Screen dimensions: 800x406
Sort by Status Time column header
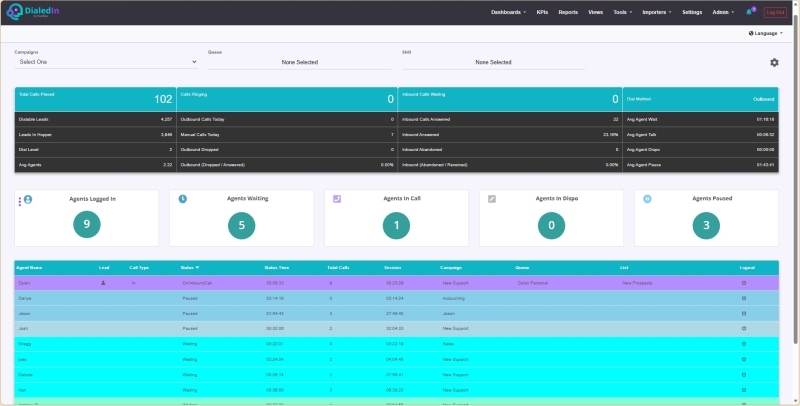(x=277, y=268)
